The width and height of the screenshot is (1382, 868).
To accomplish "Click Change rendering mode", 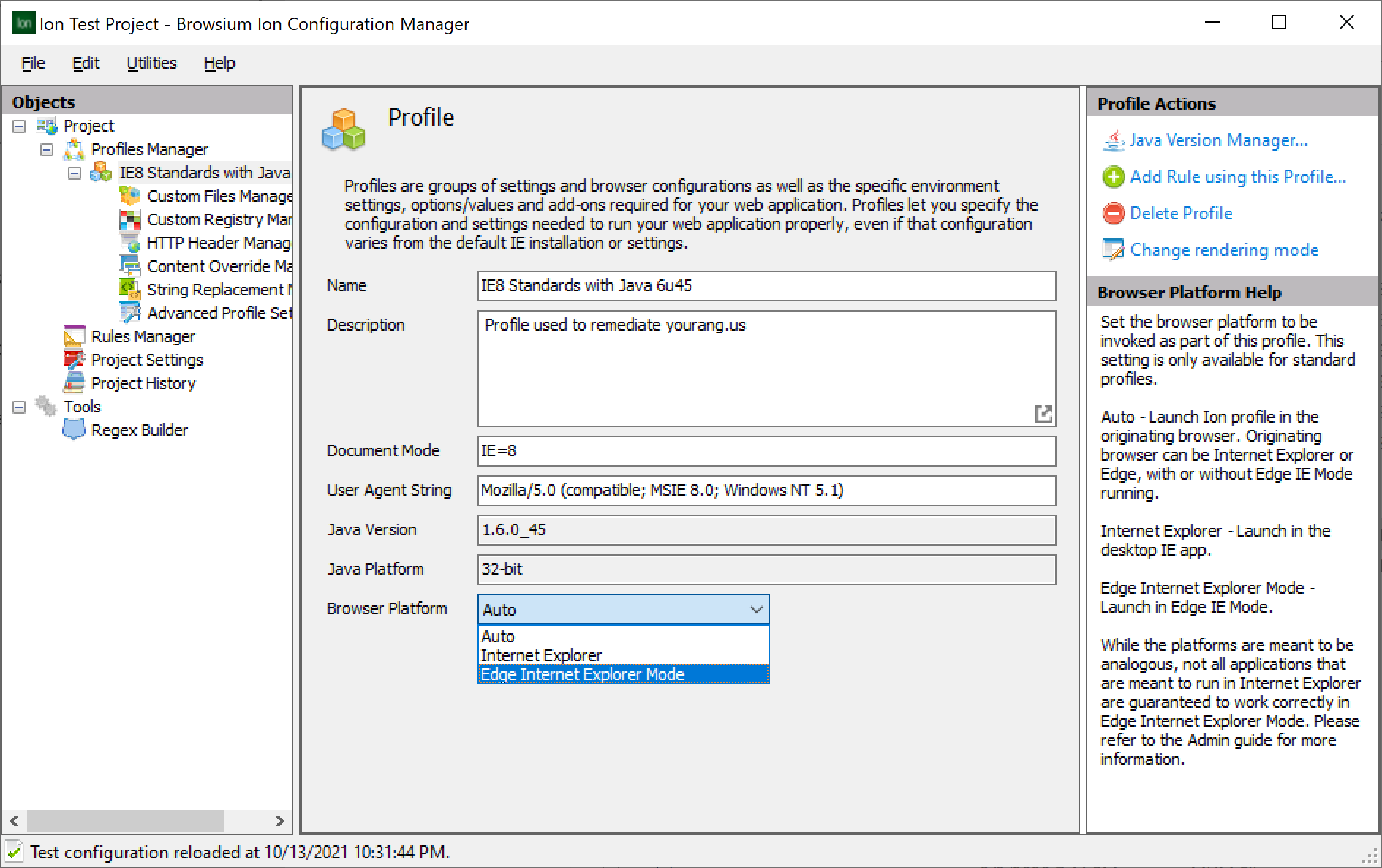I will click(1224, 249).
